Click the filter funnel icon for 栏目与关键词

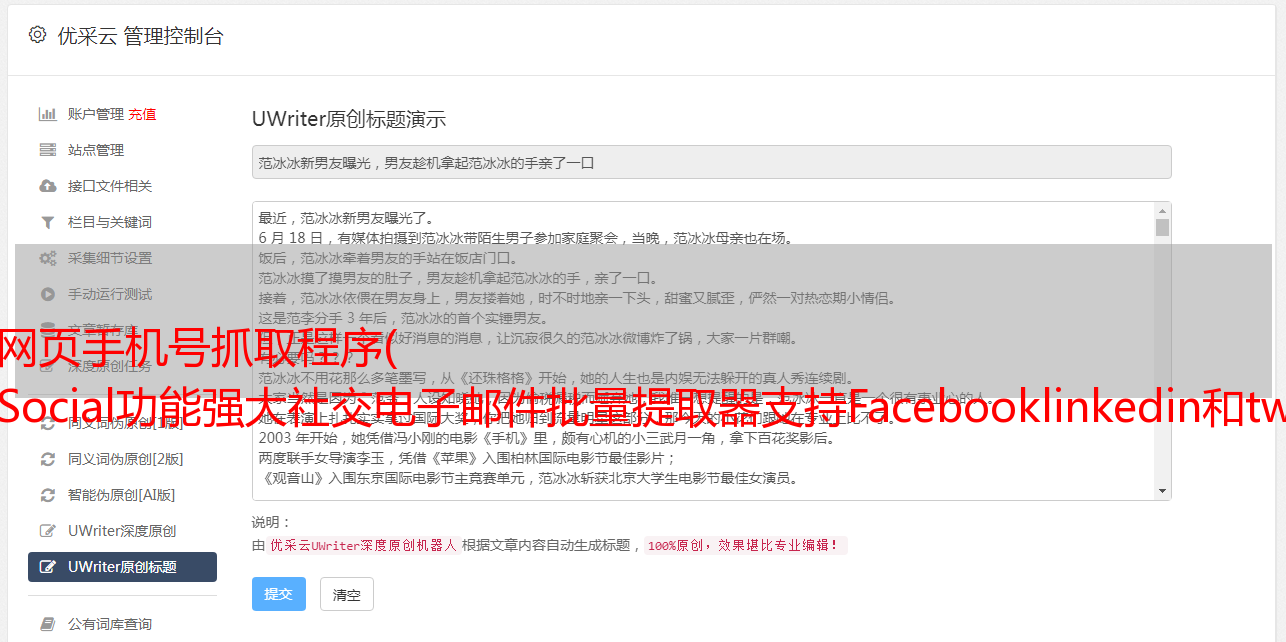(x=47, y=222)
